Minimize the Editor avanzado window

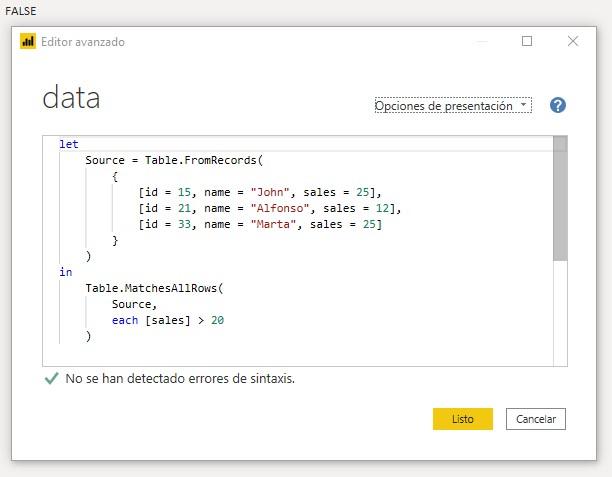coord(482,42)
